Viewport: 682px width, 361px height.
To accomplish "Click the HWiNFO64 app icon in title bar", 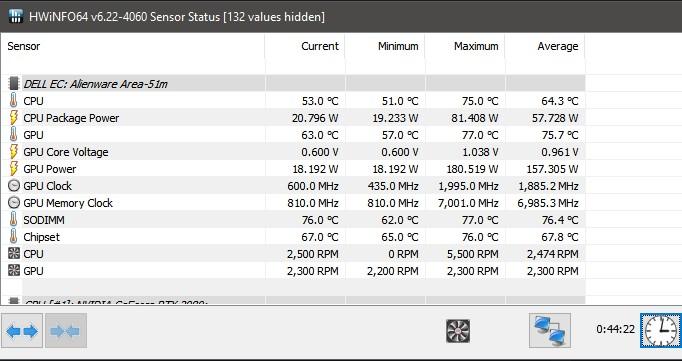I will click(16, 17).
